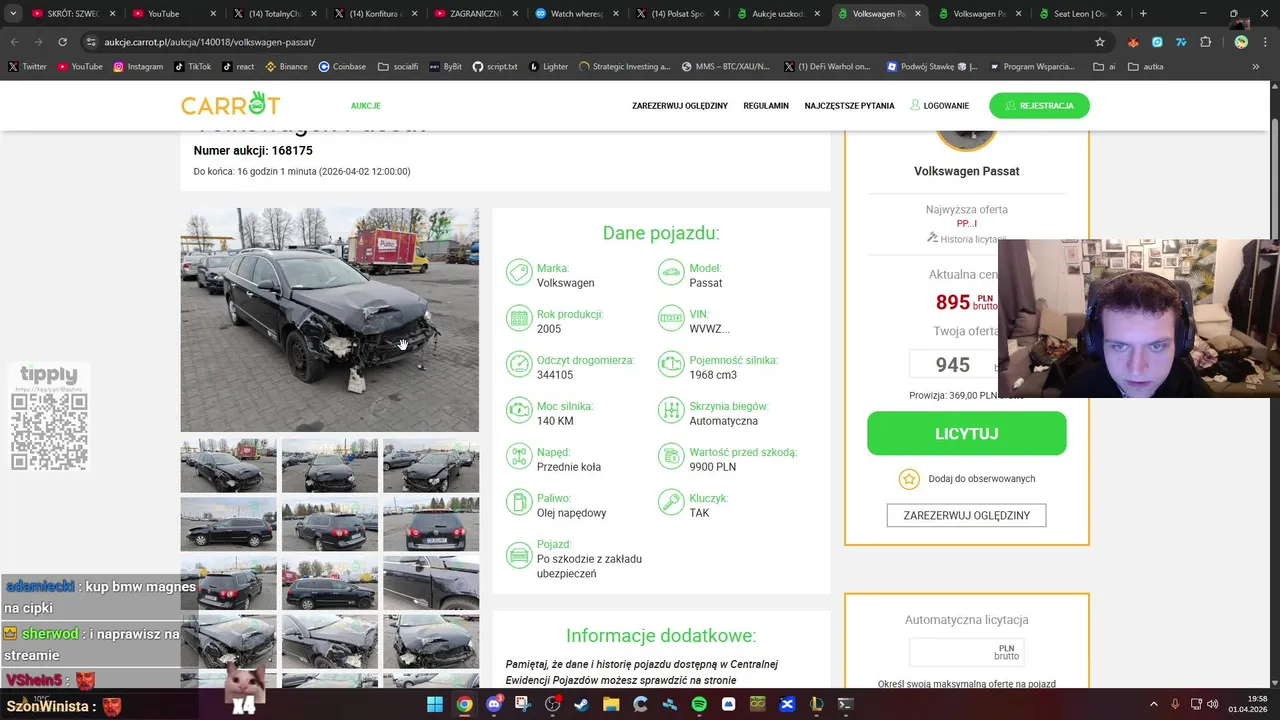Image resolution: width=1280 pixels, height=720 pixels.
Task: Click the green REJESTRACJA button
Action: click(1039, 105)
